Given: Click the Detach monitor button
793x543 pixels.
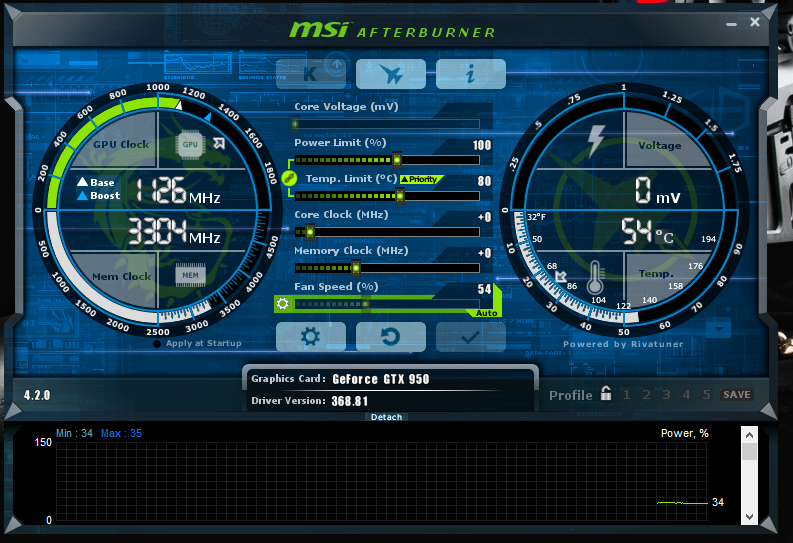Looking at the screenshot, I should 386,417.
